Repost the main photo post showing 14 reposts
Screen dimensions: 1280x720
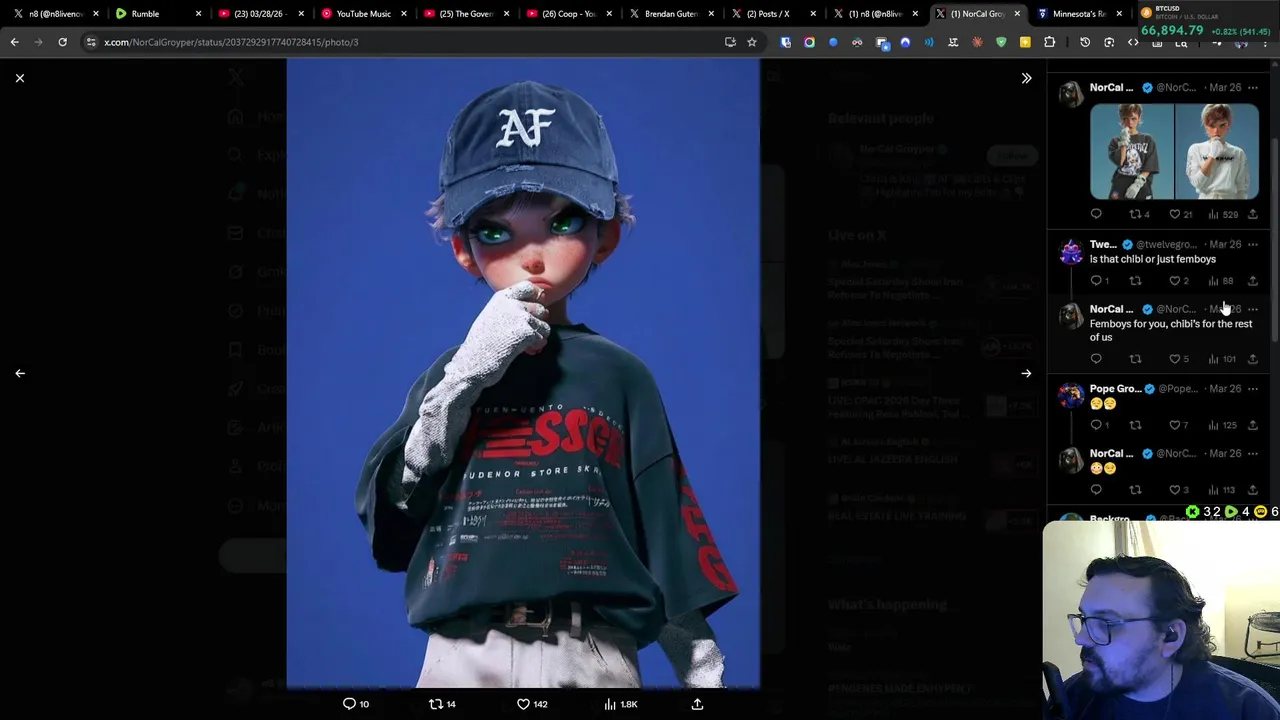pos(442,704)
